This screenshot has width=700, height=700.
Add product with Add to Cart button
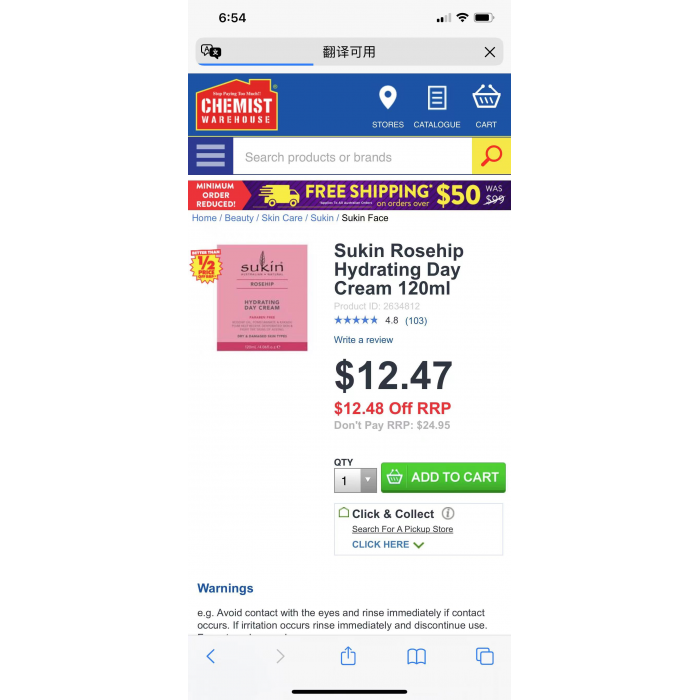coord(443,477)
